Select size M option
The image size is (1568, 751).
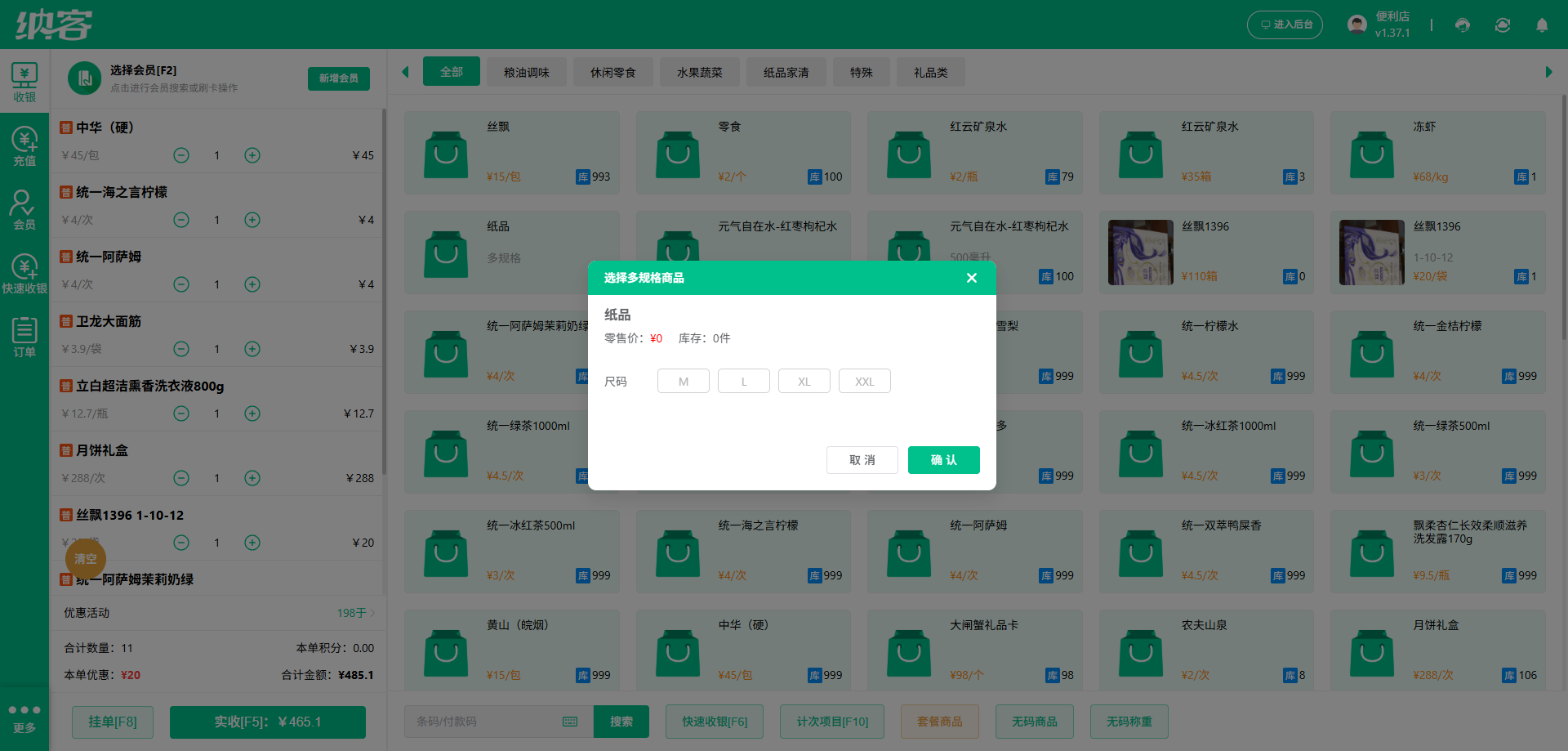[684, 382]
